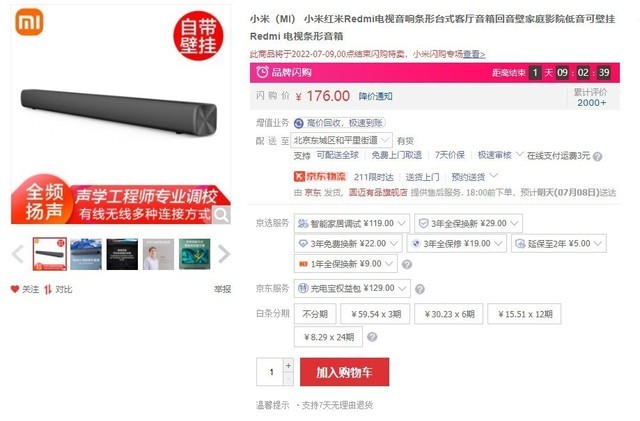Click help icon next to 在线支付运费3元
640x421 pixels.
point(598,156)
